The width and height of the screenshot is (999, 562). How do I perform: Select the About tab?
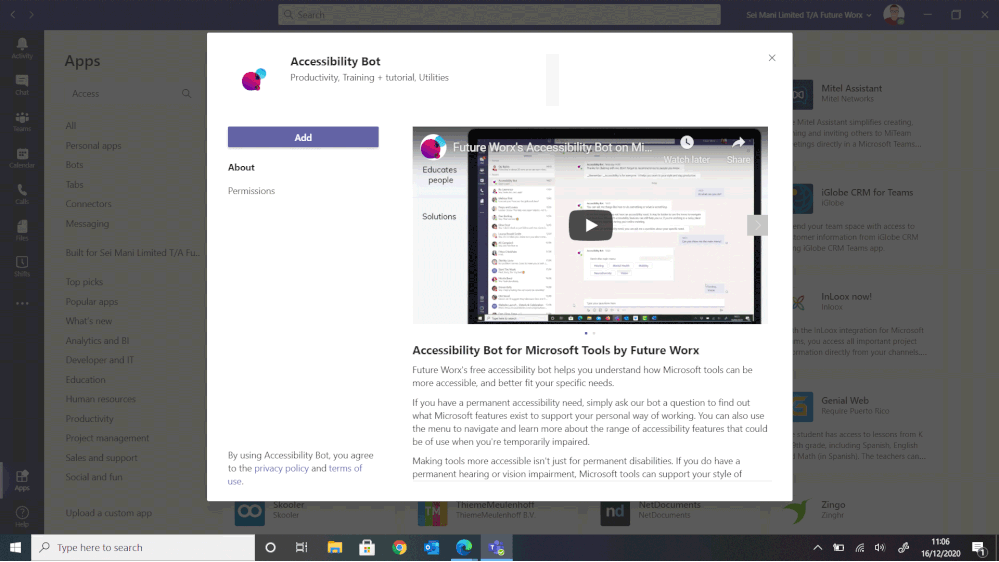point(241,168)
